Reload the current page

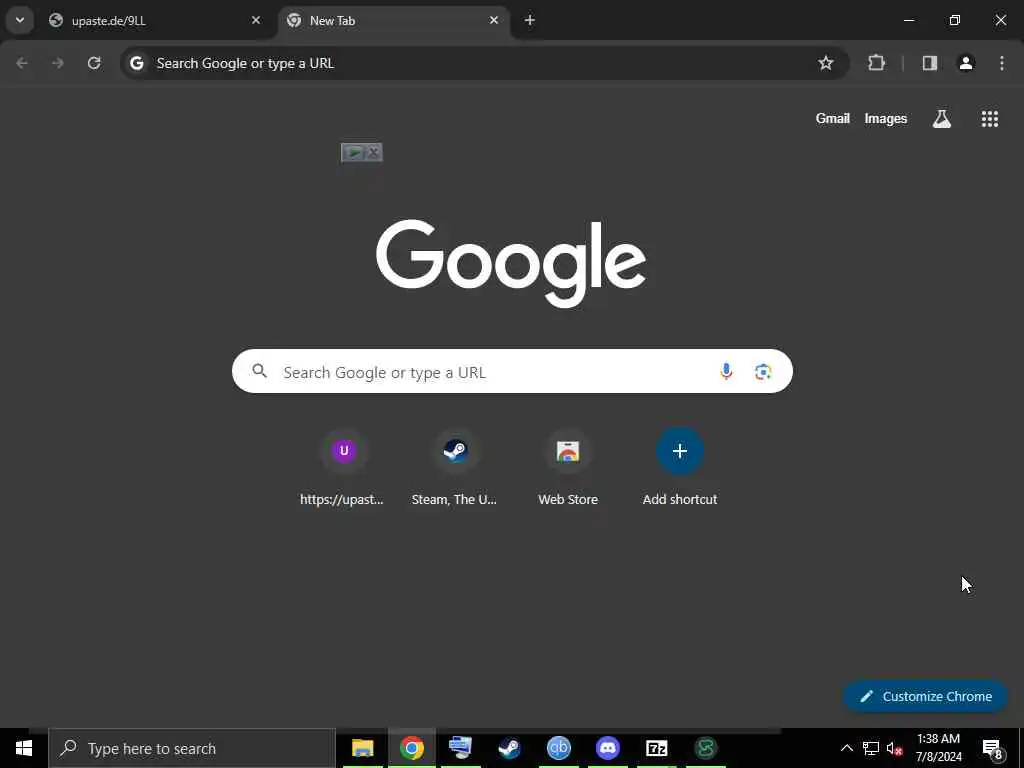94,63
